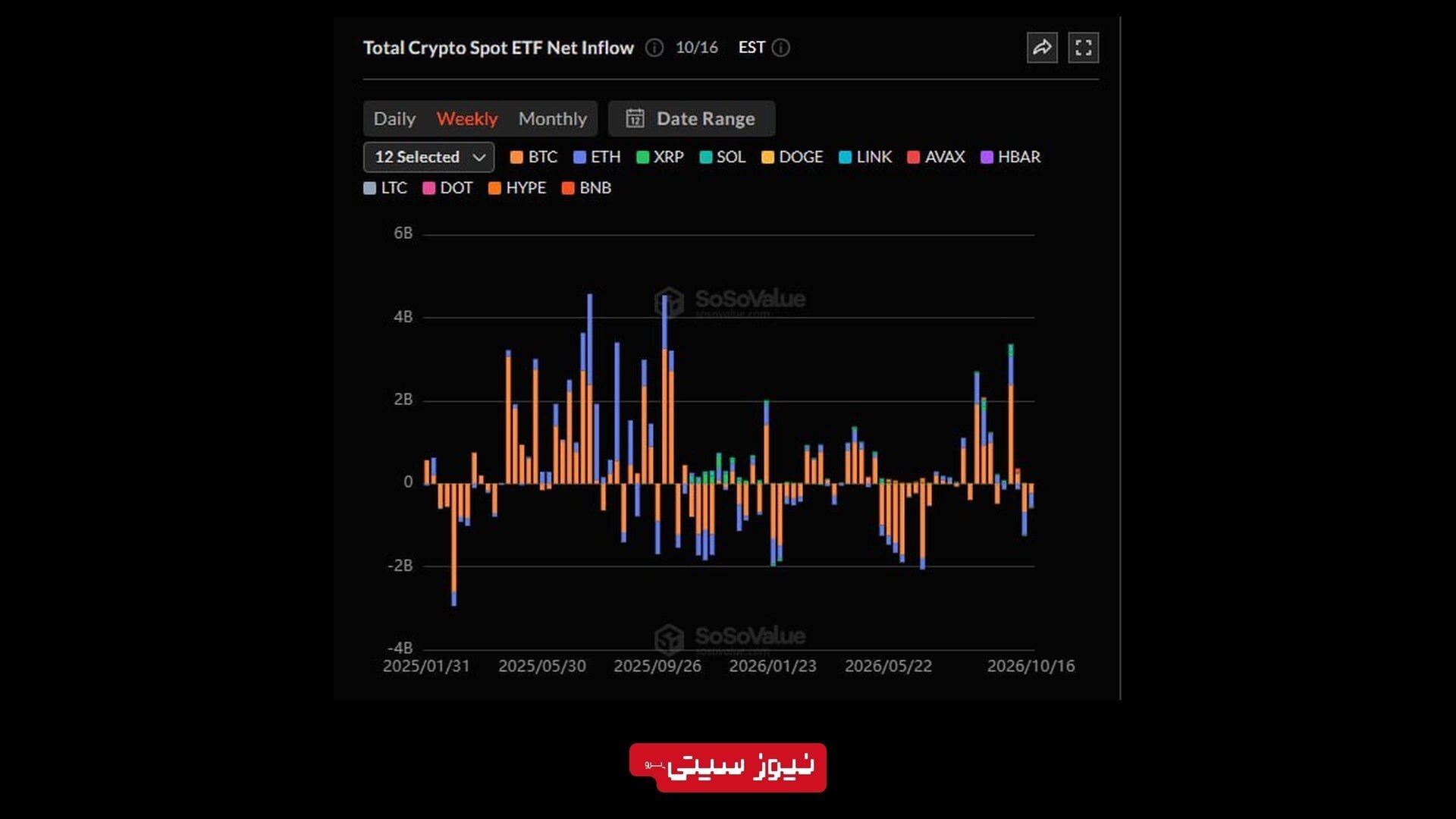Click the 2025/01/31 axis label
The image size is (1456, 819).
426,666
